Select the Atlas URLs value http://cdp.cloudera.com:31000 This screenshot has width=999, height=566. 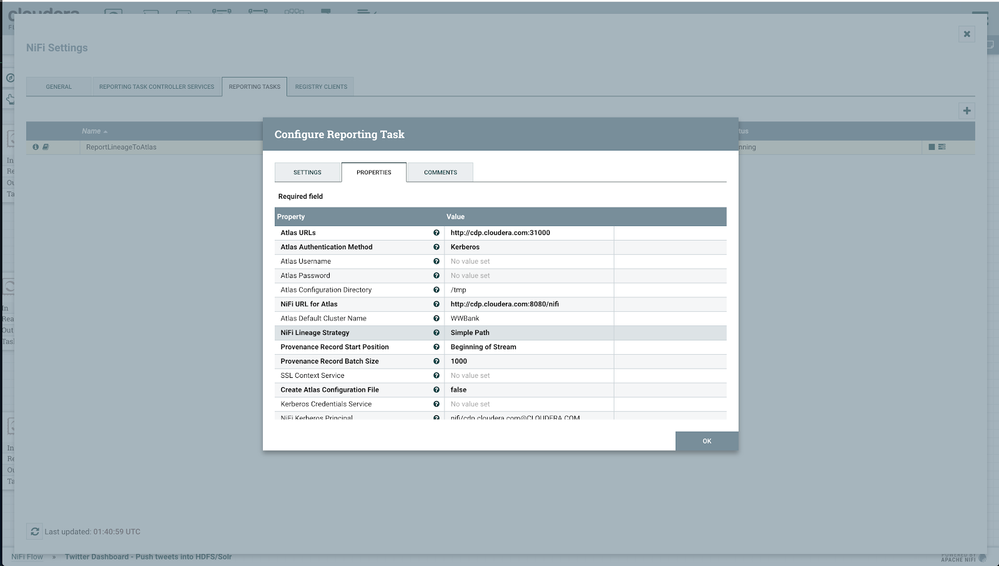point(500,233)
